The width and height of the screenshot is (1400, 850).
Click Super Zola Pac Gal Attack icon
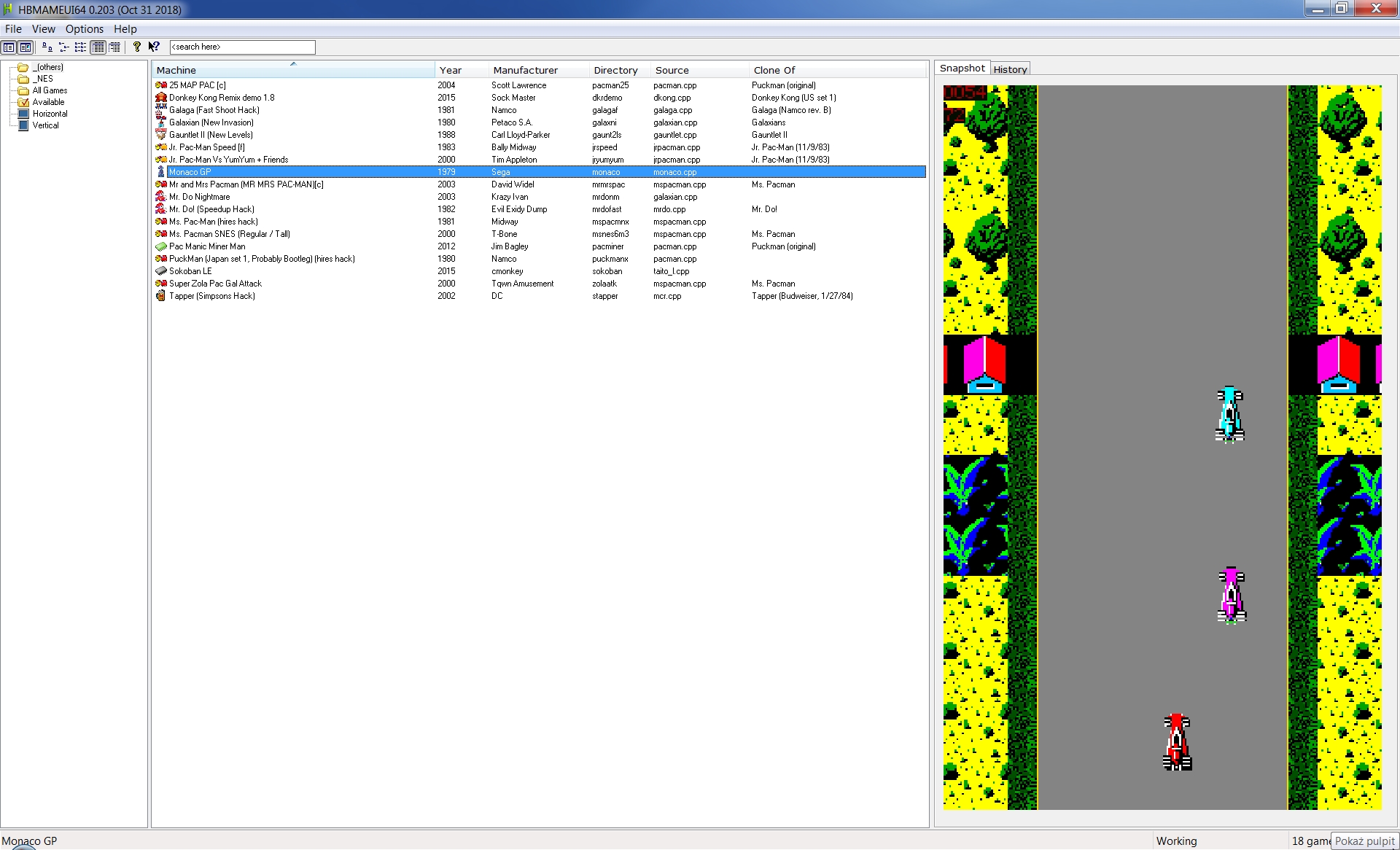coord(161,284)
